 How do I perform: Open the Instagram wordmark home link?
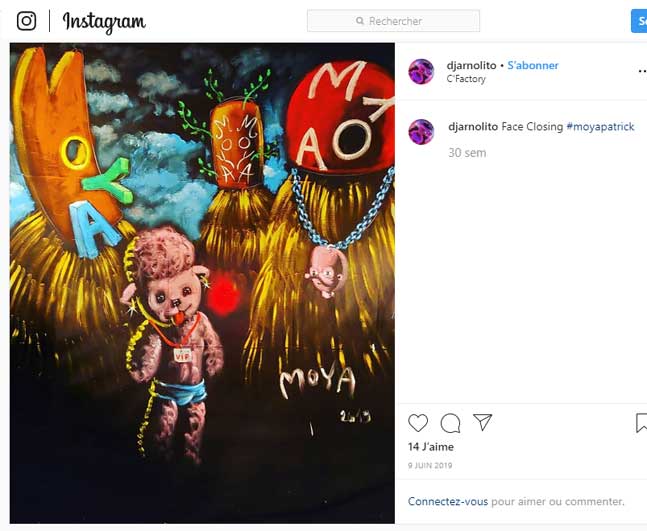tap(104, 21)
